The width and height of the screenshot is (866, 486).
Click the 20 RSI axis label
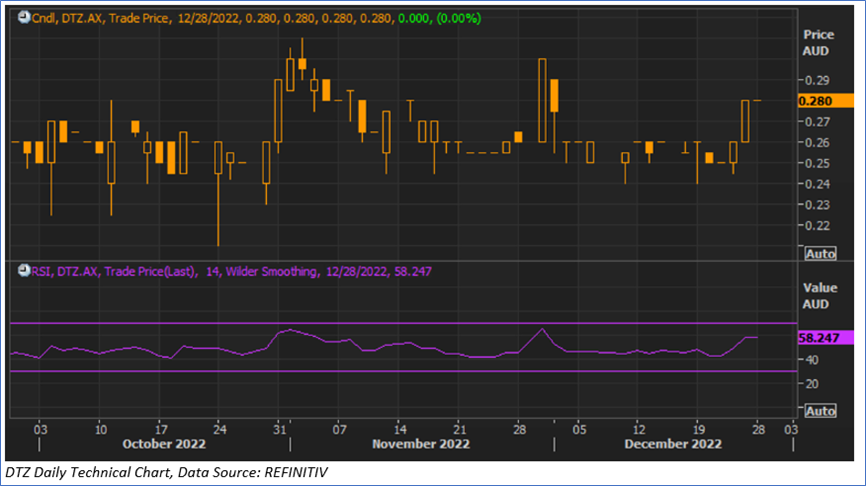coord(812,384)
